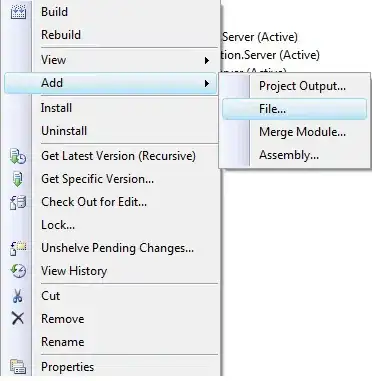Screen dimensions: 372x381
Task: Click the Get Latest Version icon
Action: tap(18, 156)
